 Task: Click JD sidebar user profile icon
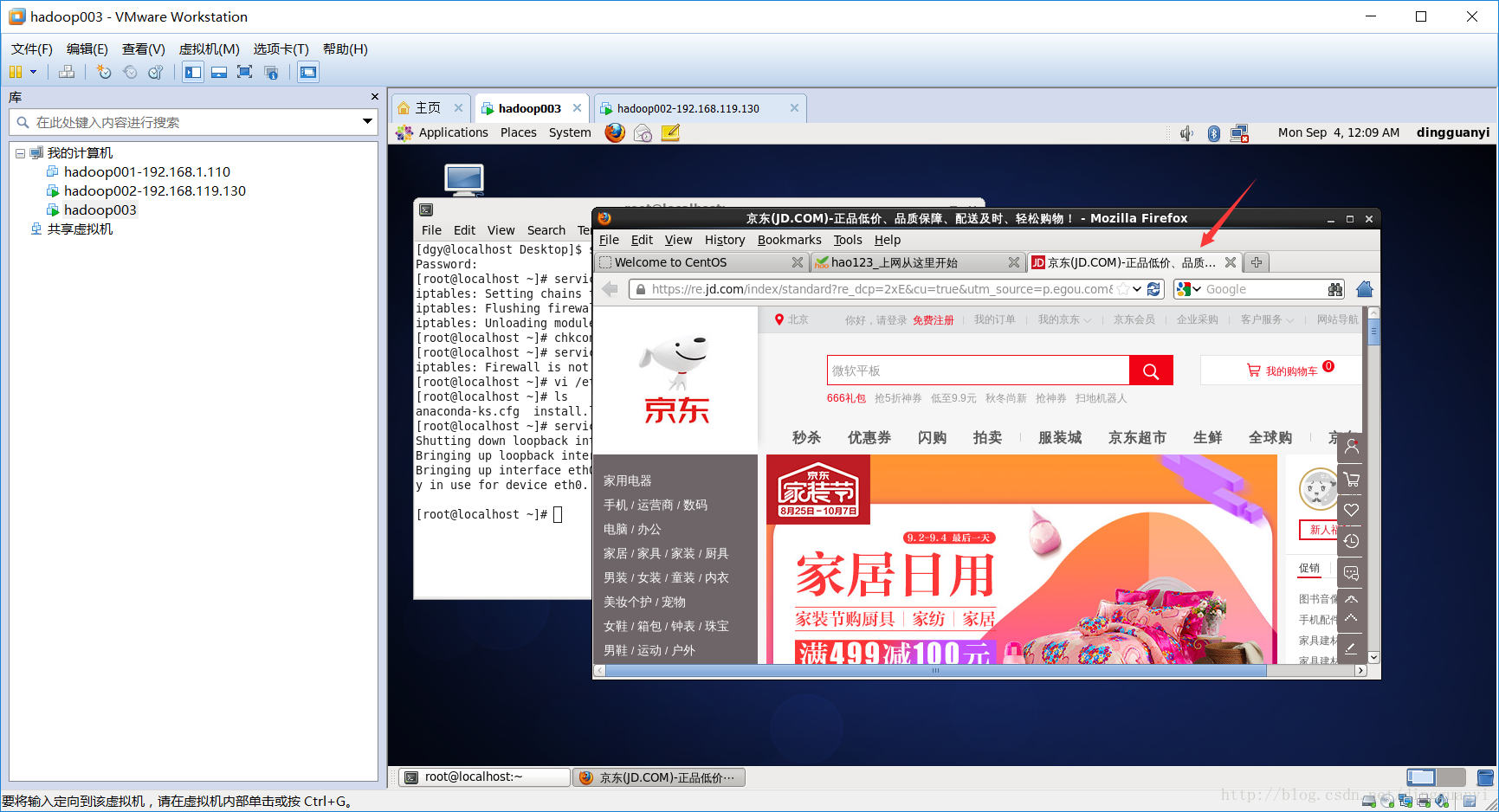tap(1352, 448)
